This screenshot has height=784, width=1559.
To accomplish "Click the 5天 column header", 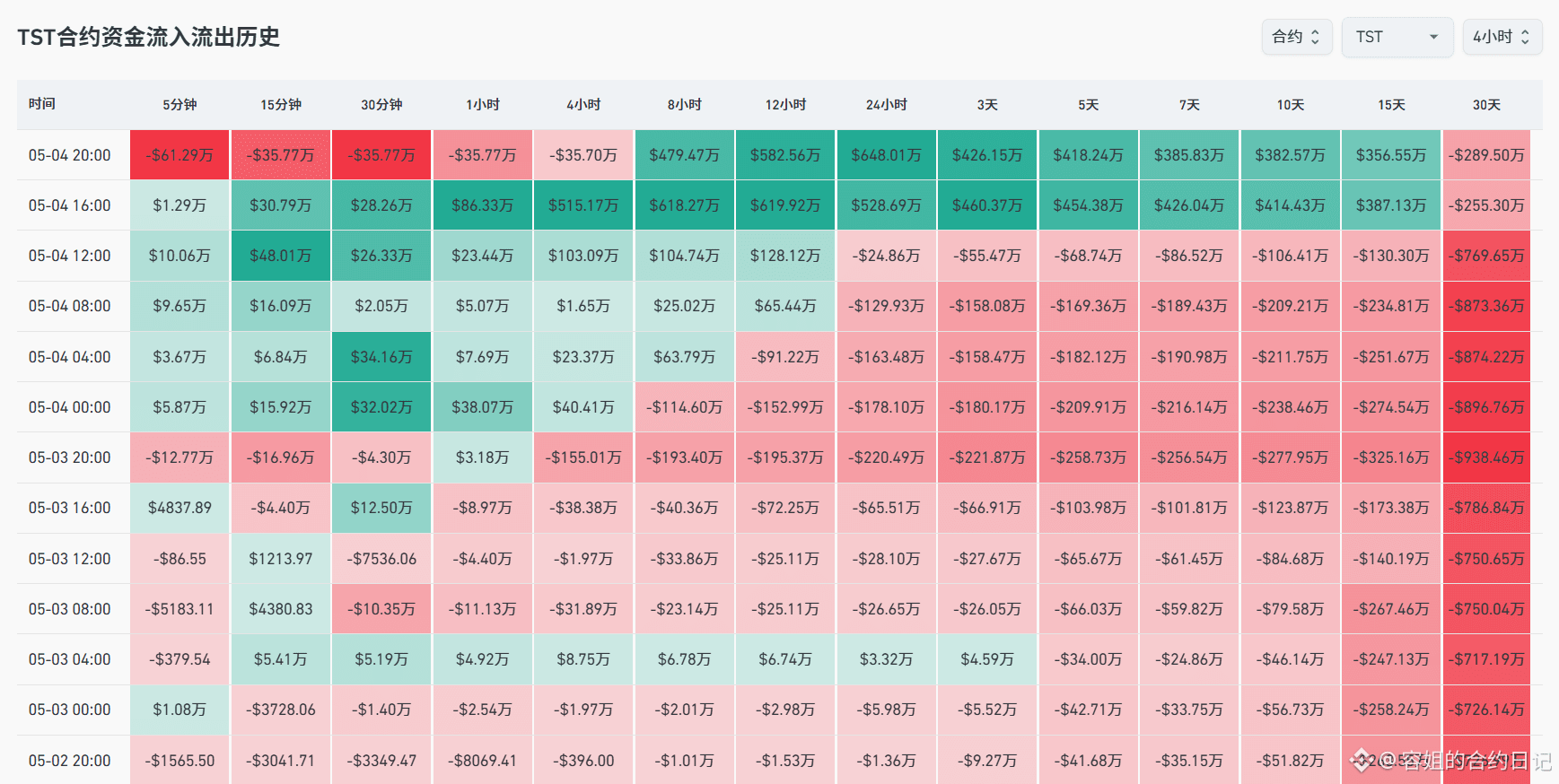I will click(x=1089, y=105).
